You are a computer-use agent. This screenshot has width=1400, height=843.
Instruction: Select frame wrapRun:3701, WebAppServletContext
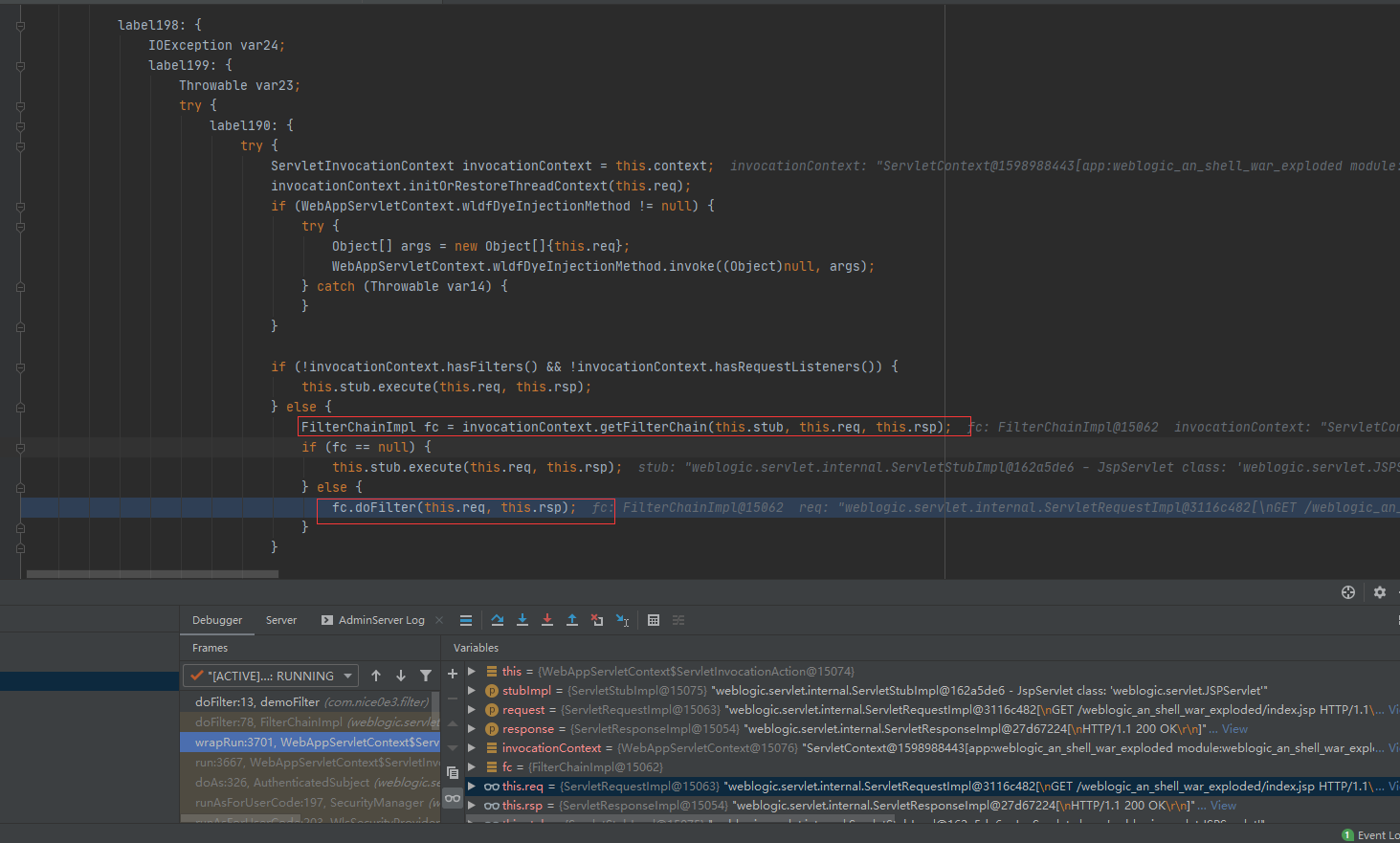pos(311,743)
